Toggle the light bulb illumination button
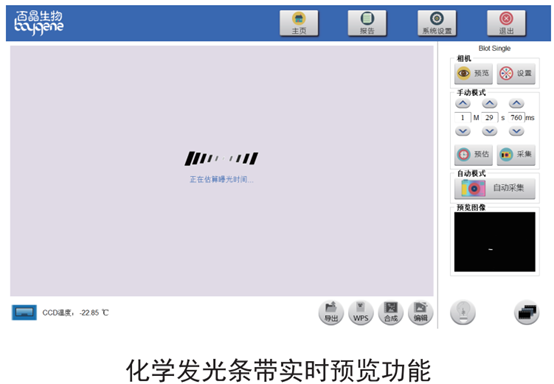Screen dimensions: 554x384 [x=463, y=312]
